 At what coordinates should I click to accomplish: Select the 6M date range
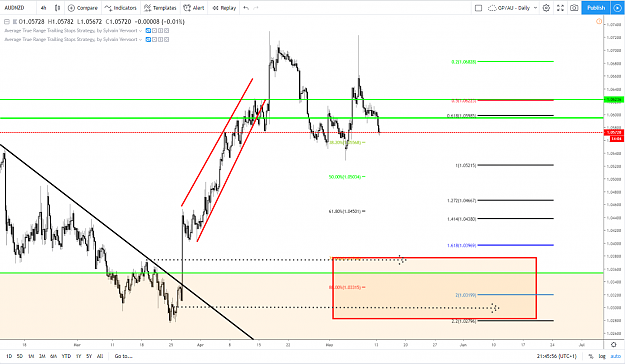(53, 356)
